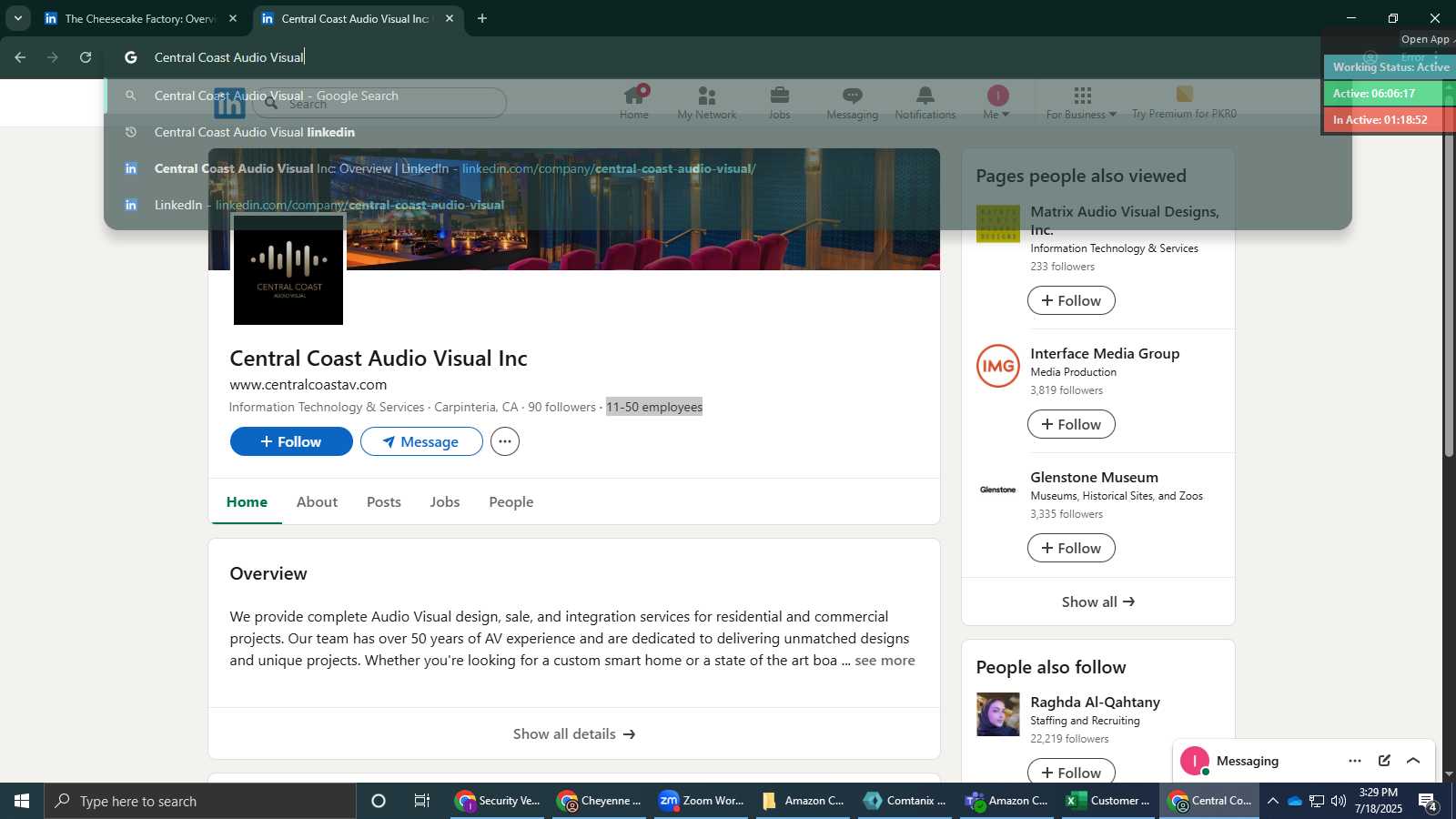Open the 'Inc: Overview | LinkedIn' suggestion

click(x=728, y=168)
